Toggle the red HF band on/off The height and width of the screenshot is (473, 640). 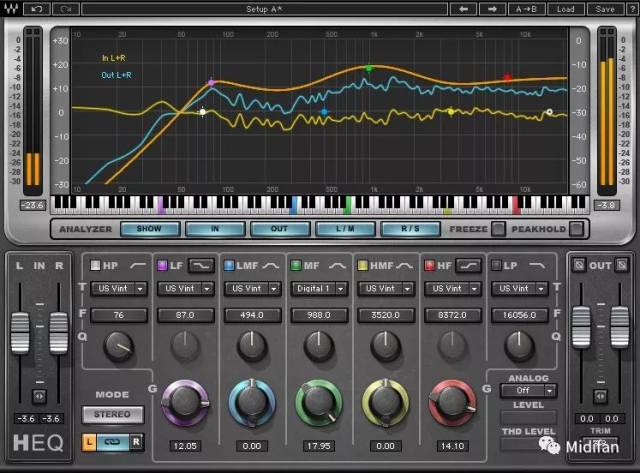tap(429, 266)
